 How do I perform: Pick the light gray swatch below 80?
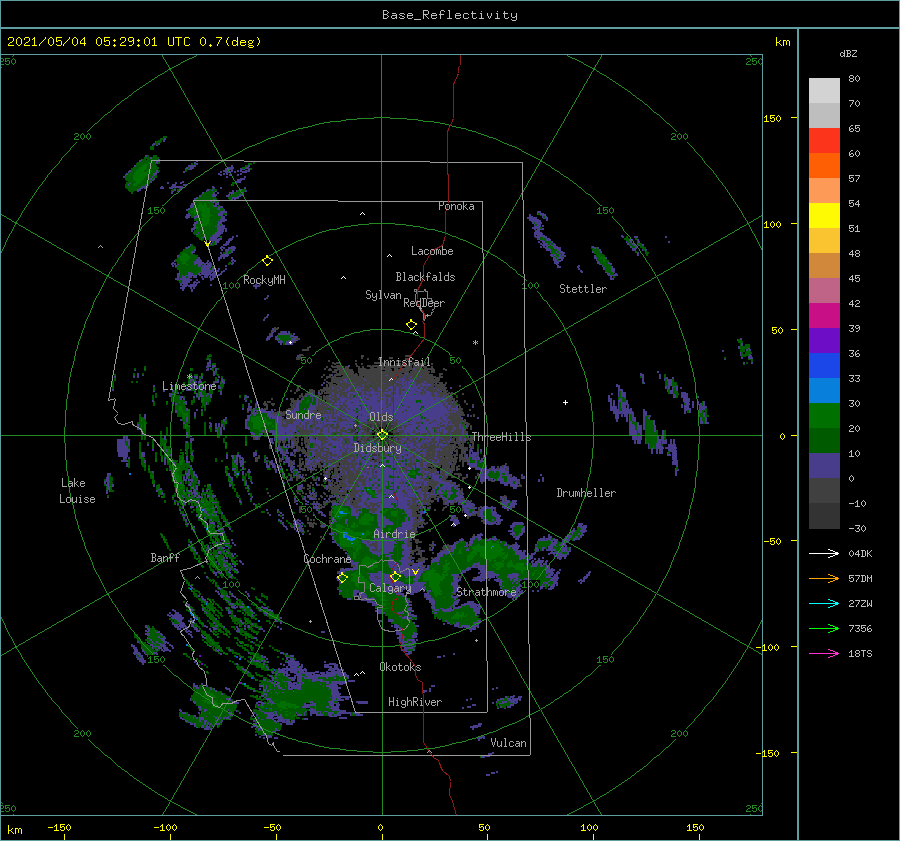(x=824, y=91)
